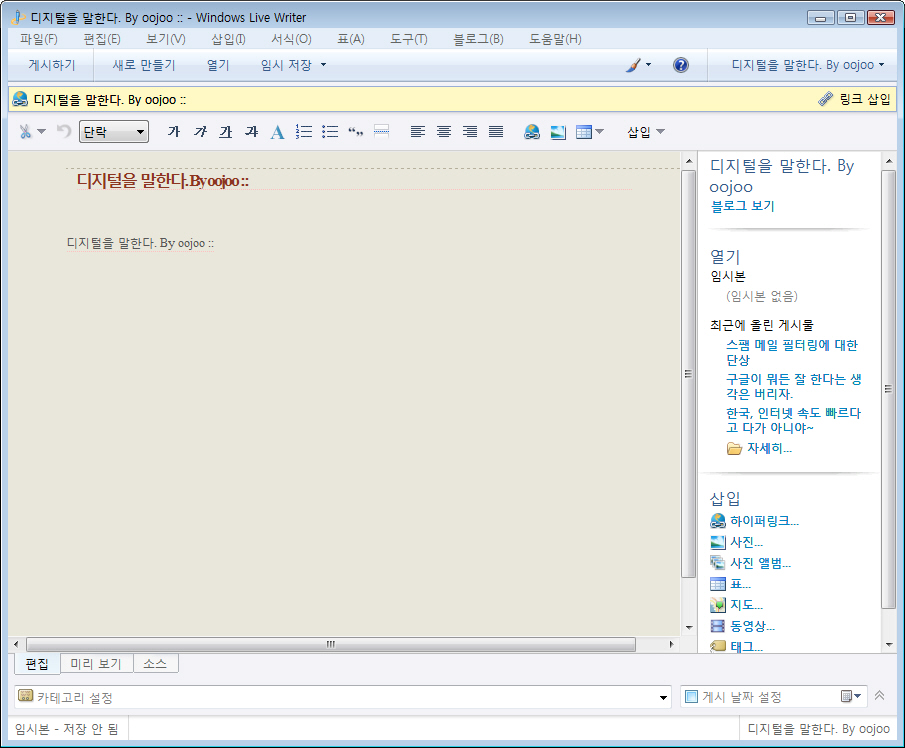This screenshot has width=905, height=748.
Task: Click the paintbrush theme icon
Action: (x=633, y=65)
